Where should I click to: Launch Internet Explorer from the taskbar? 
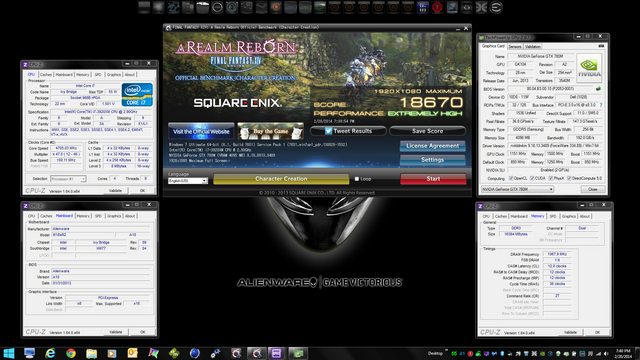[50, 353]
